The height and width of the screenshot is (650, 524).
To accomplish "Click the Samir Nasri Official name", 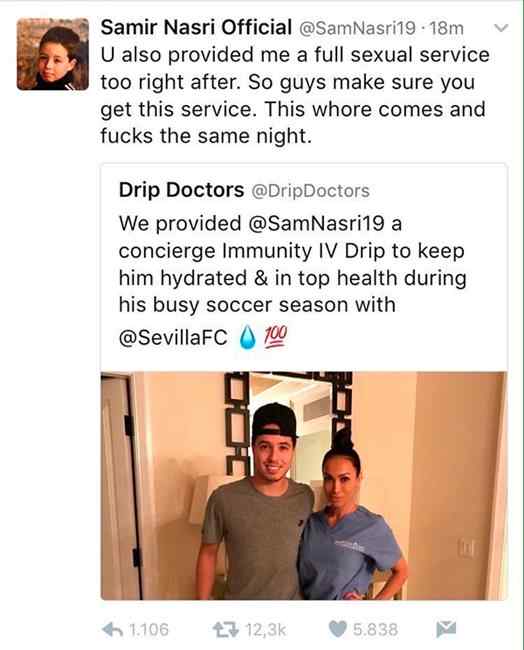I will [x=196, y=27].
